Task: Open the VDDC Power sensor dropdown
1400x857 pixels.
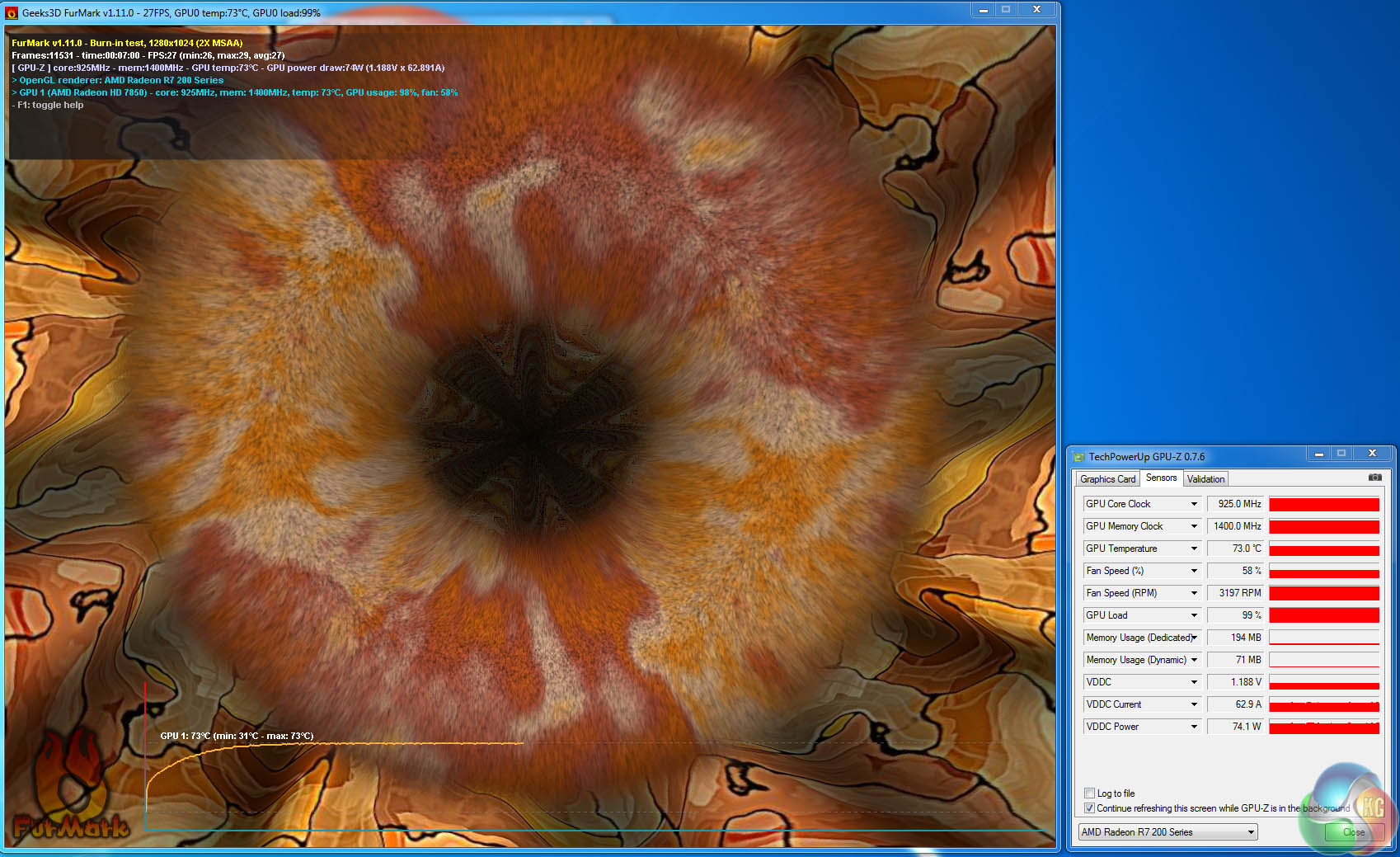Action: click(x=1193, y=727)
